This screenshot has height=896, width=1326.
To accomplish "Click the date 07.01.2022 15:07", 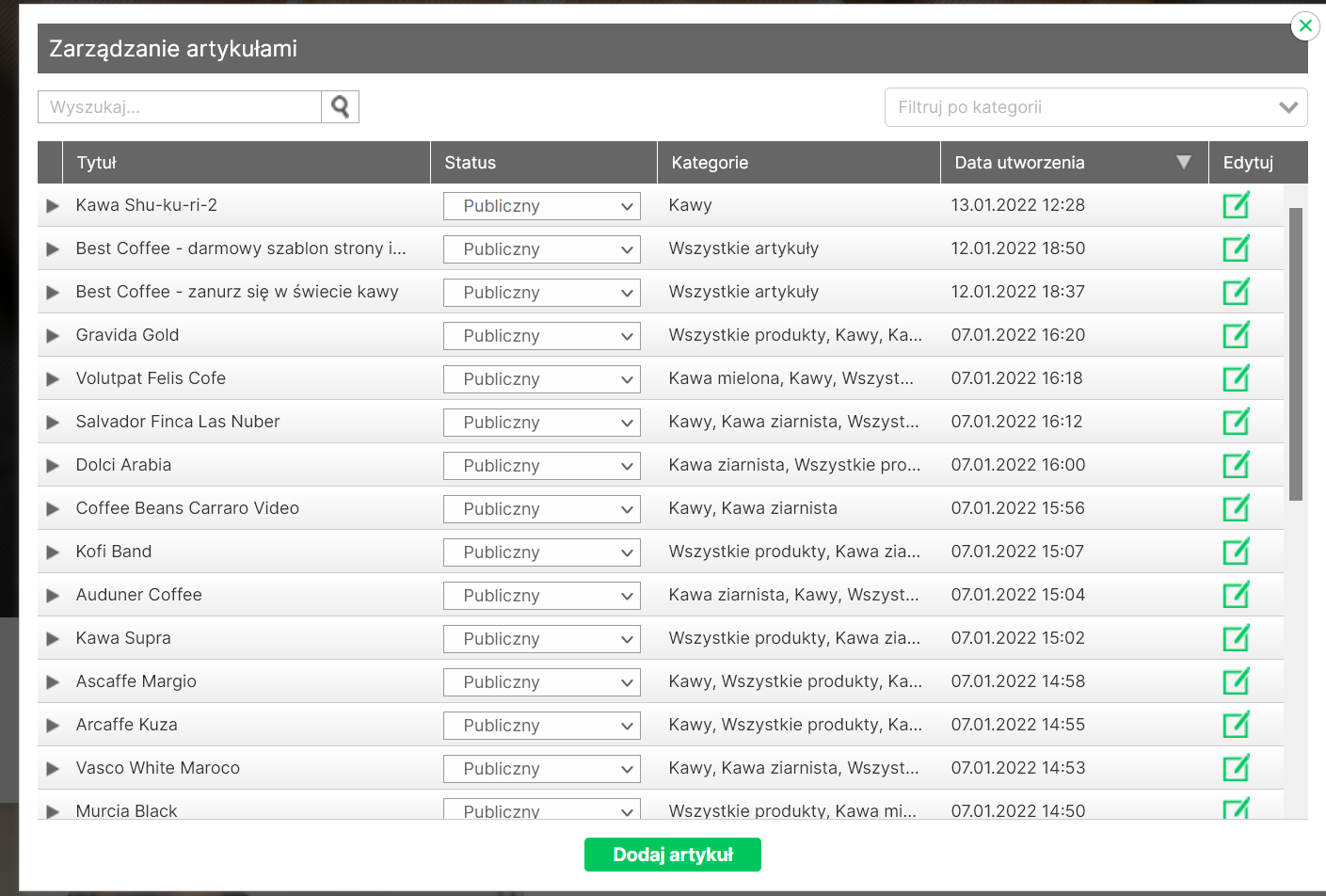I will 1017,552.
